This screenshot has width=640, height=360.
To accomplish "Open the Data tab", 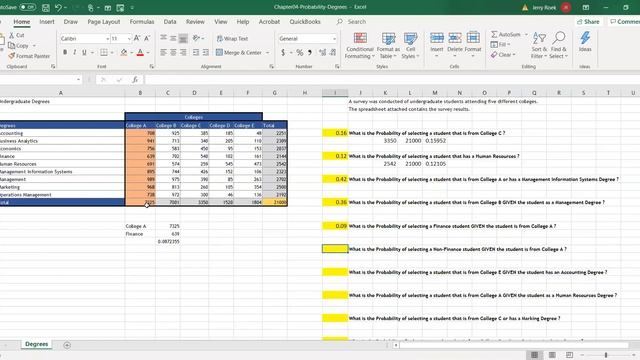I will [170, 22].
